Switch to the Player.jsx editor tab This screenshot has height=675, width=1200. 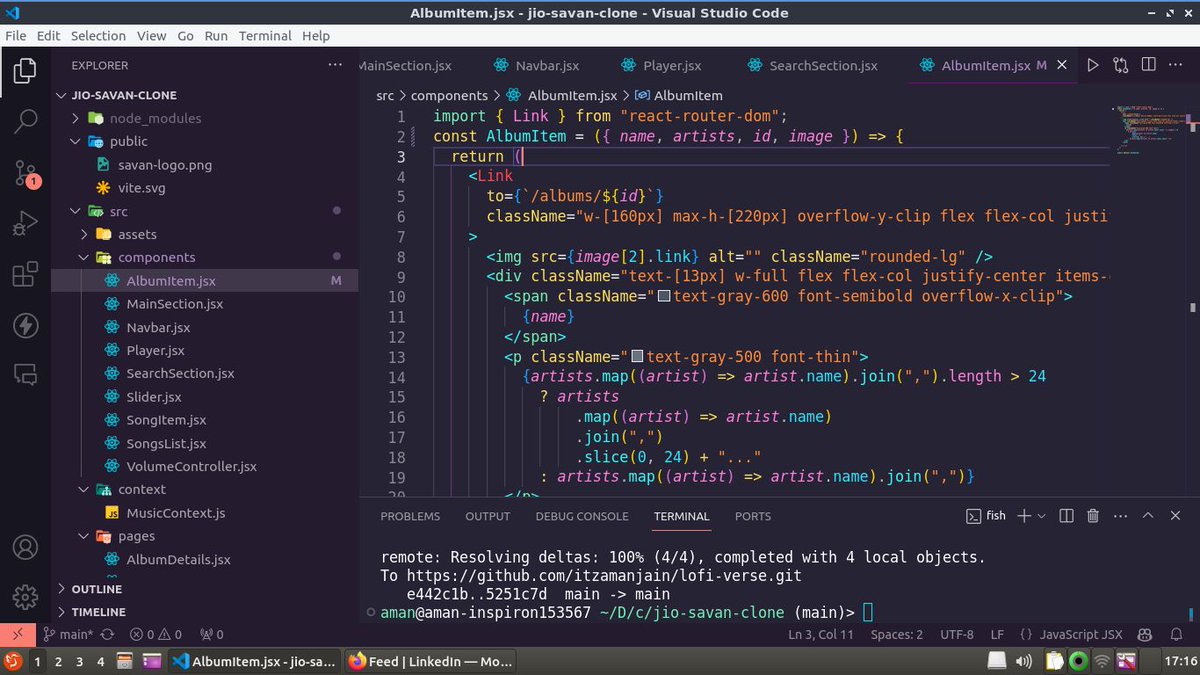coord(661,65)
